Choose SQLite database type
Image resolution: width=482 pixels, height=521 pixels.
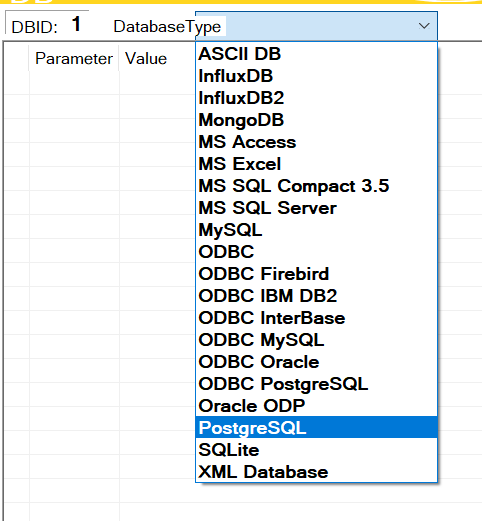pos(316,450)
